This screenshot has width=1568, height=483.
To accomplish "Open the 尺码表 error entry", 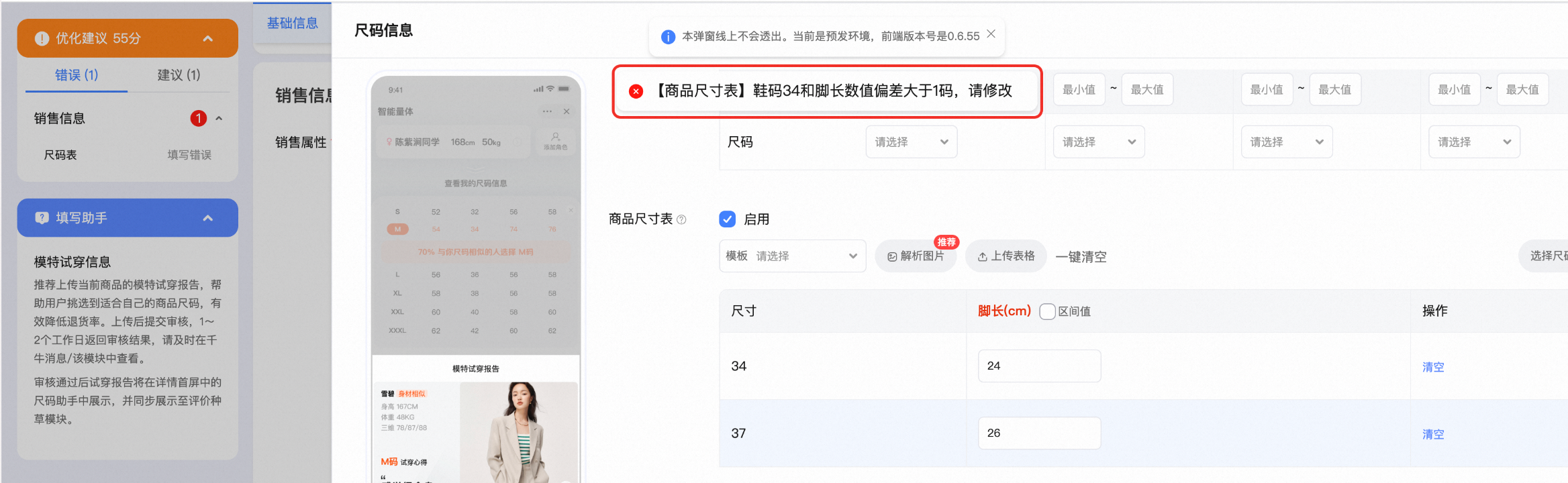I will 60,155.
